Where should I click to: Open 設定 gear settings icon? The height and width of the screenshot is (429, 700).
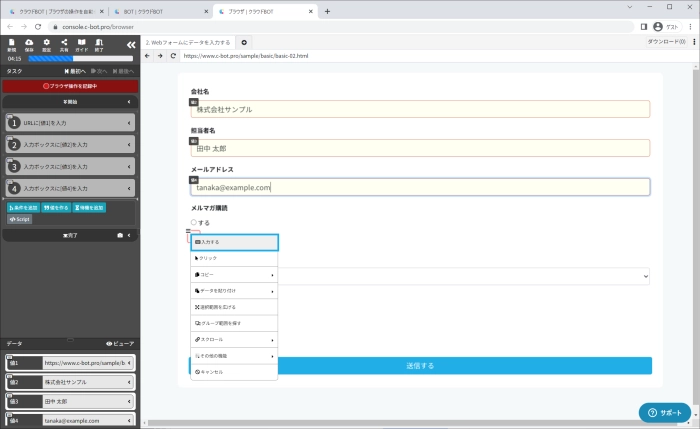[x=47, y=44]
